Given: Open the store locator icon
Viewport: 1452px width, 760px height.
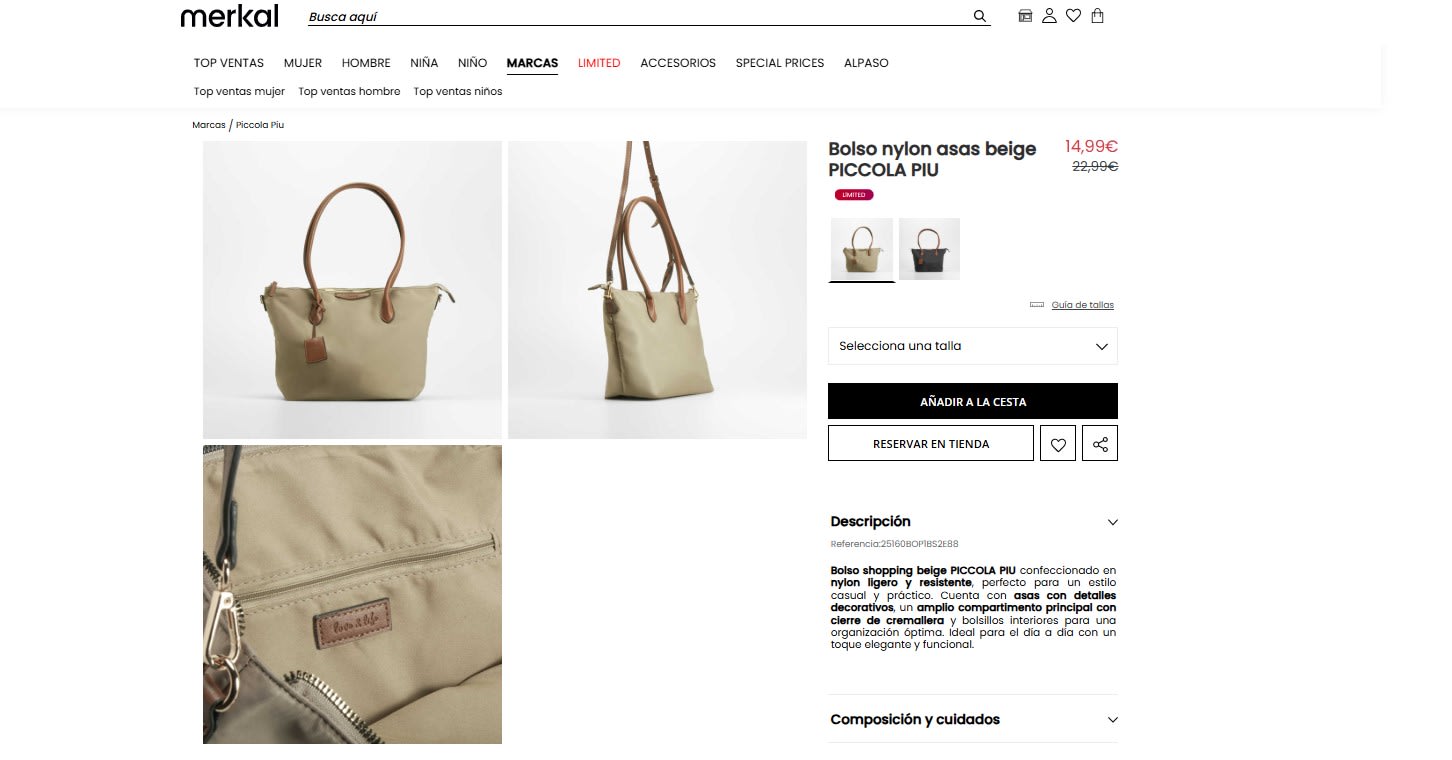Looking at the screenshot, I should (1025, 16).
